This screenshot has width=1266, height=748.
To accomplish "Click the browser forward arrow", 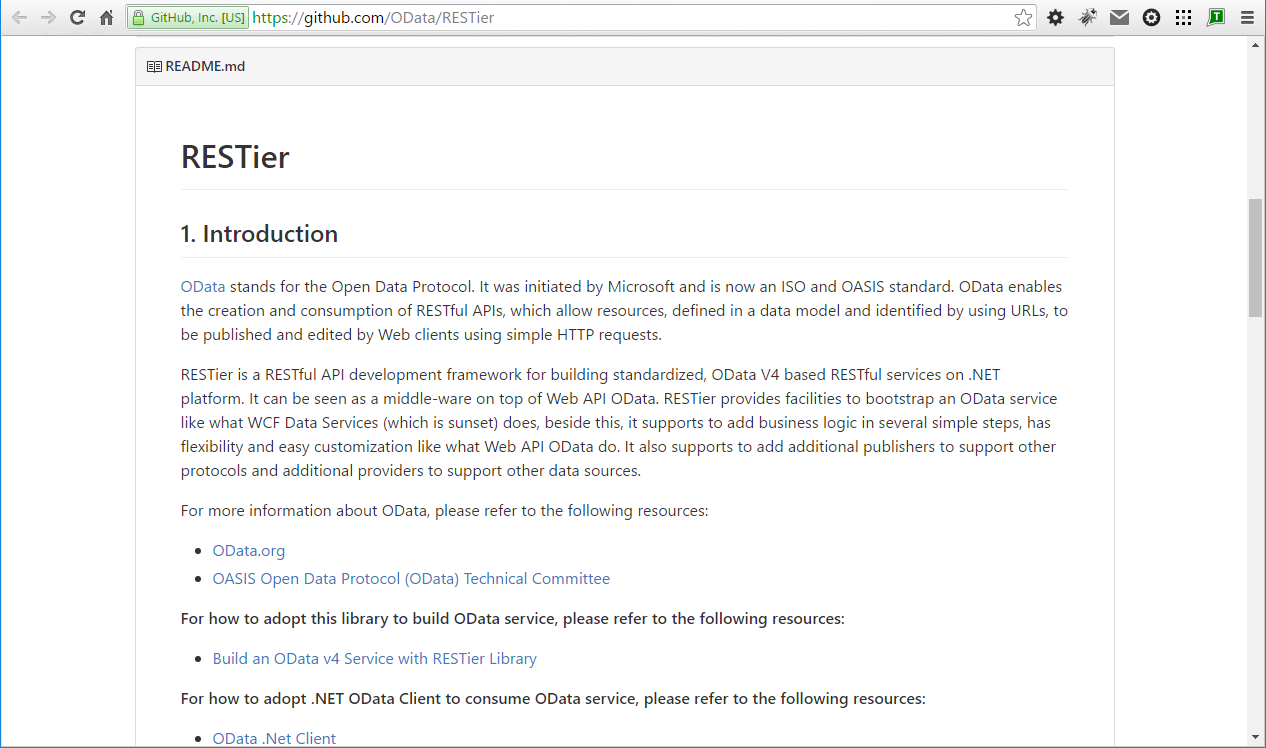I will [x=48, y=18].
